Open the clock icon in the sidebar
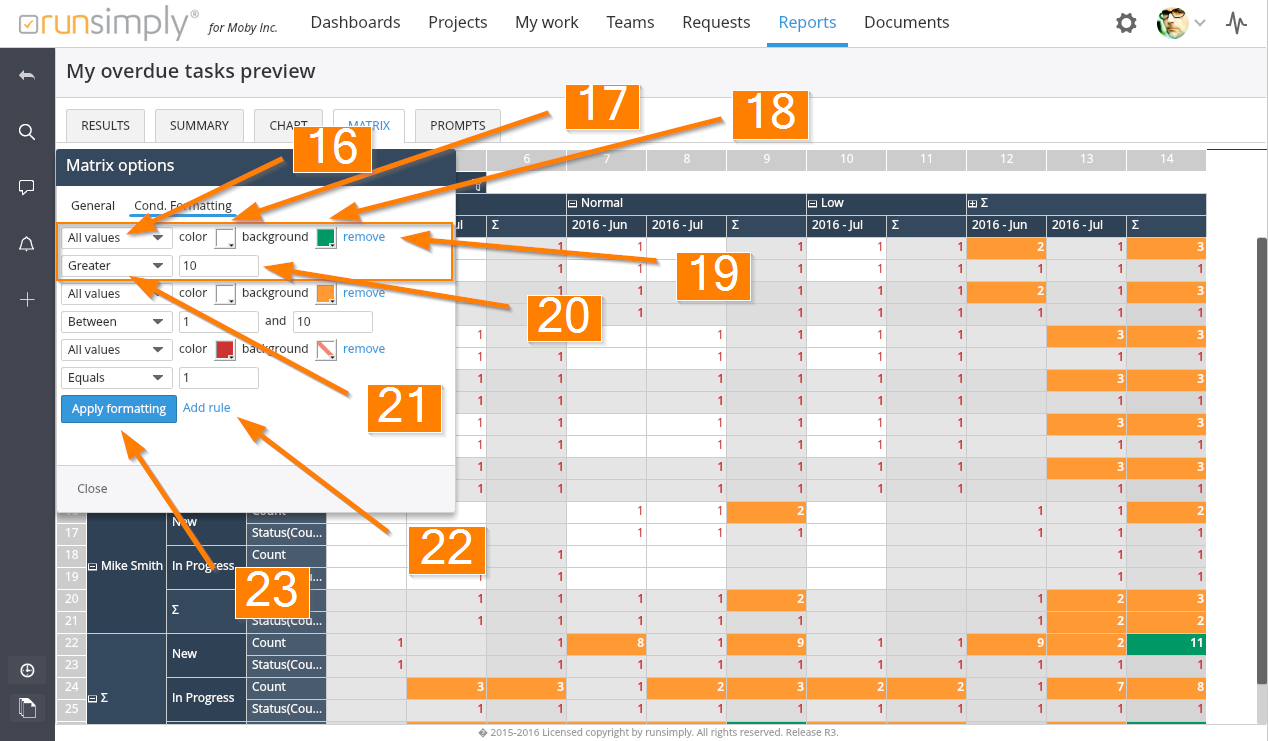This screenshot has height=741, width=1268. pyautogui.click(x=27, y=670)
